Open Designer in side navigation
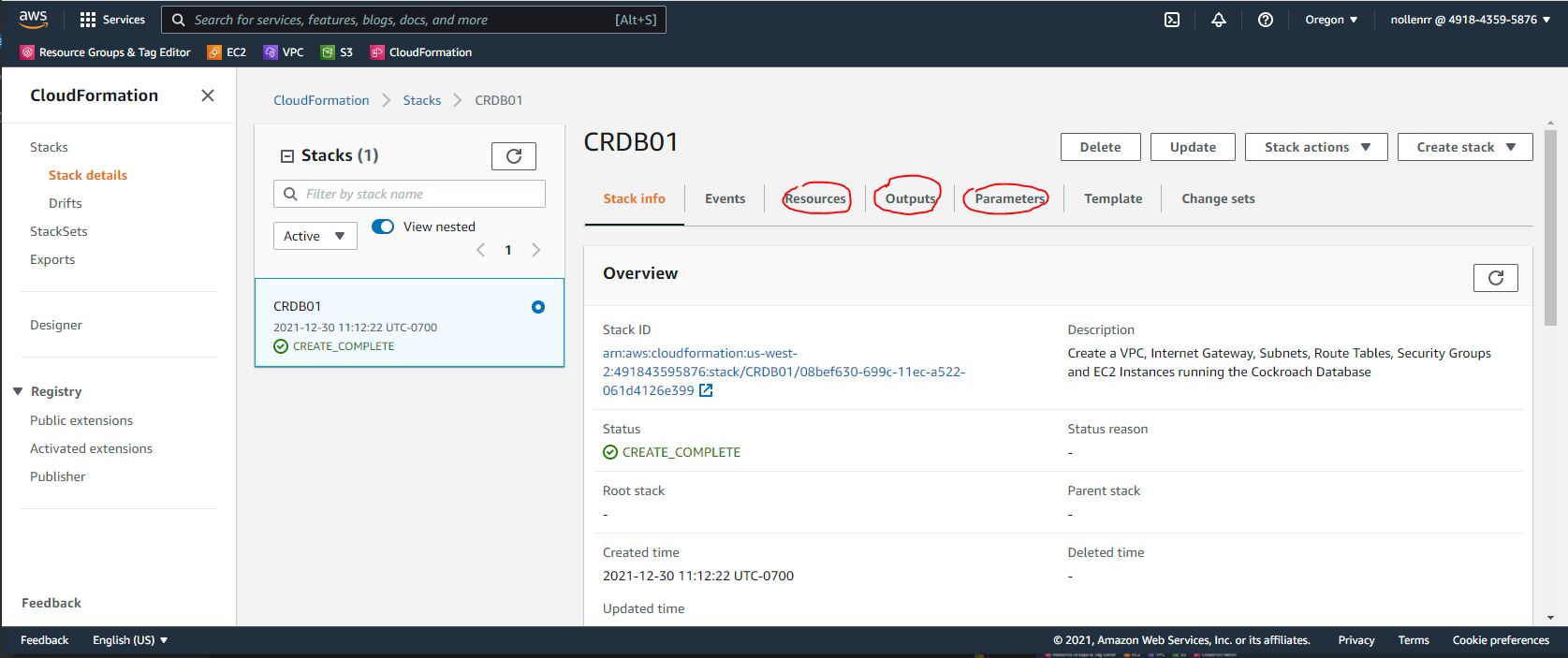Viewport: 1568px width, 658px height. 56,325
